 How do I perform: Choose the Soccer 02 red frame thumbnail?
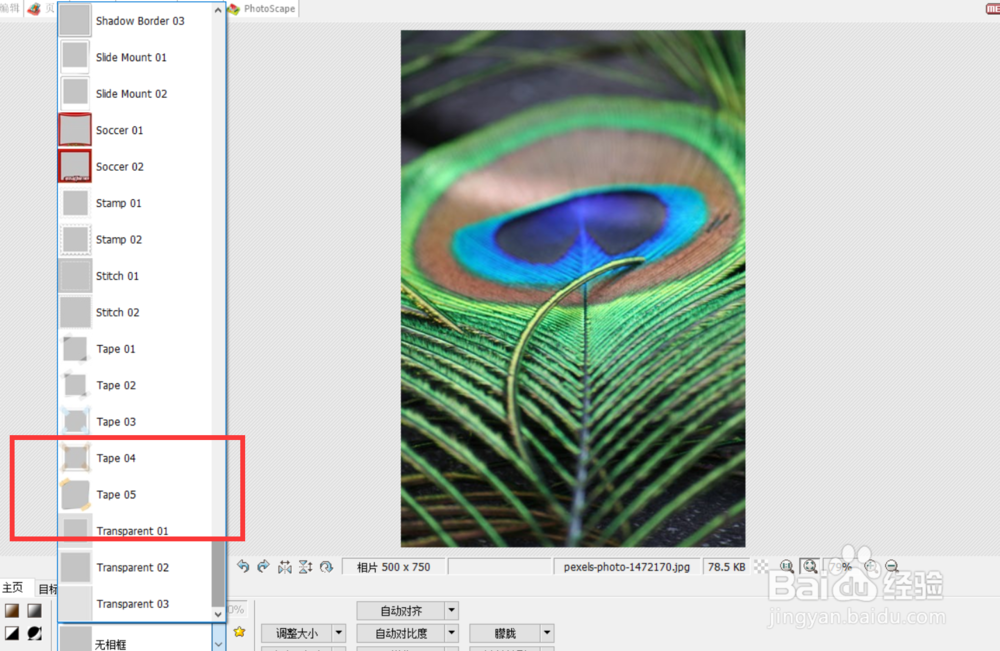75,166
